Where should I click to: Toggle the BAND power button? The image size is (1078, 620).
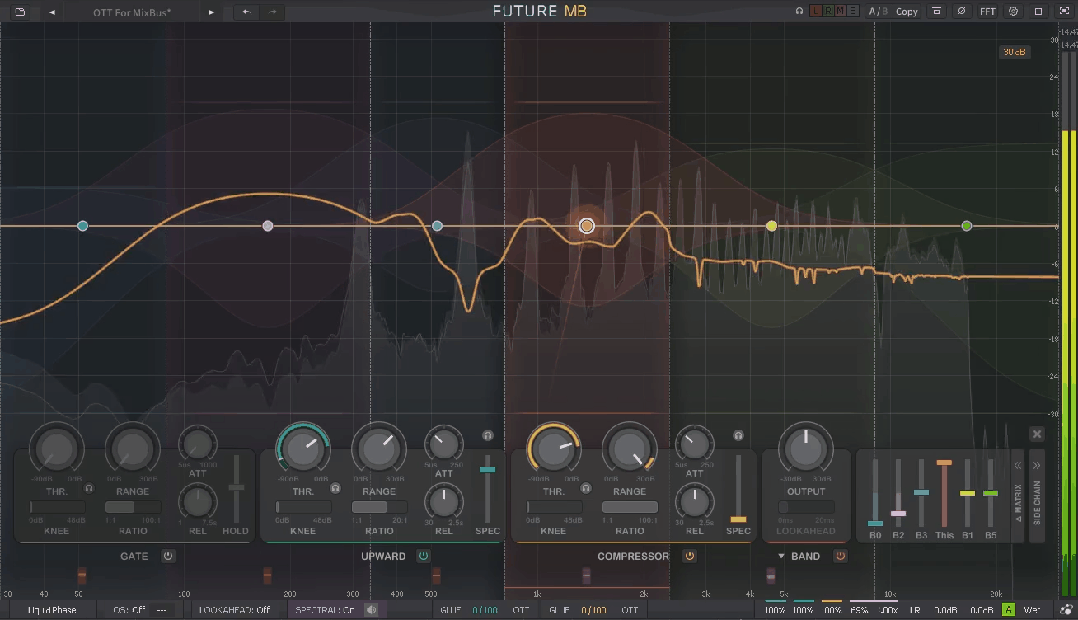[840, 556]
